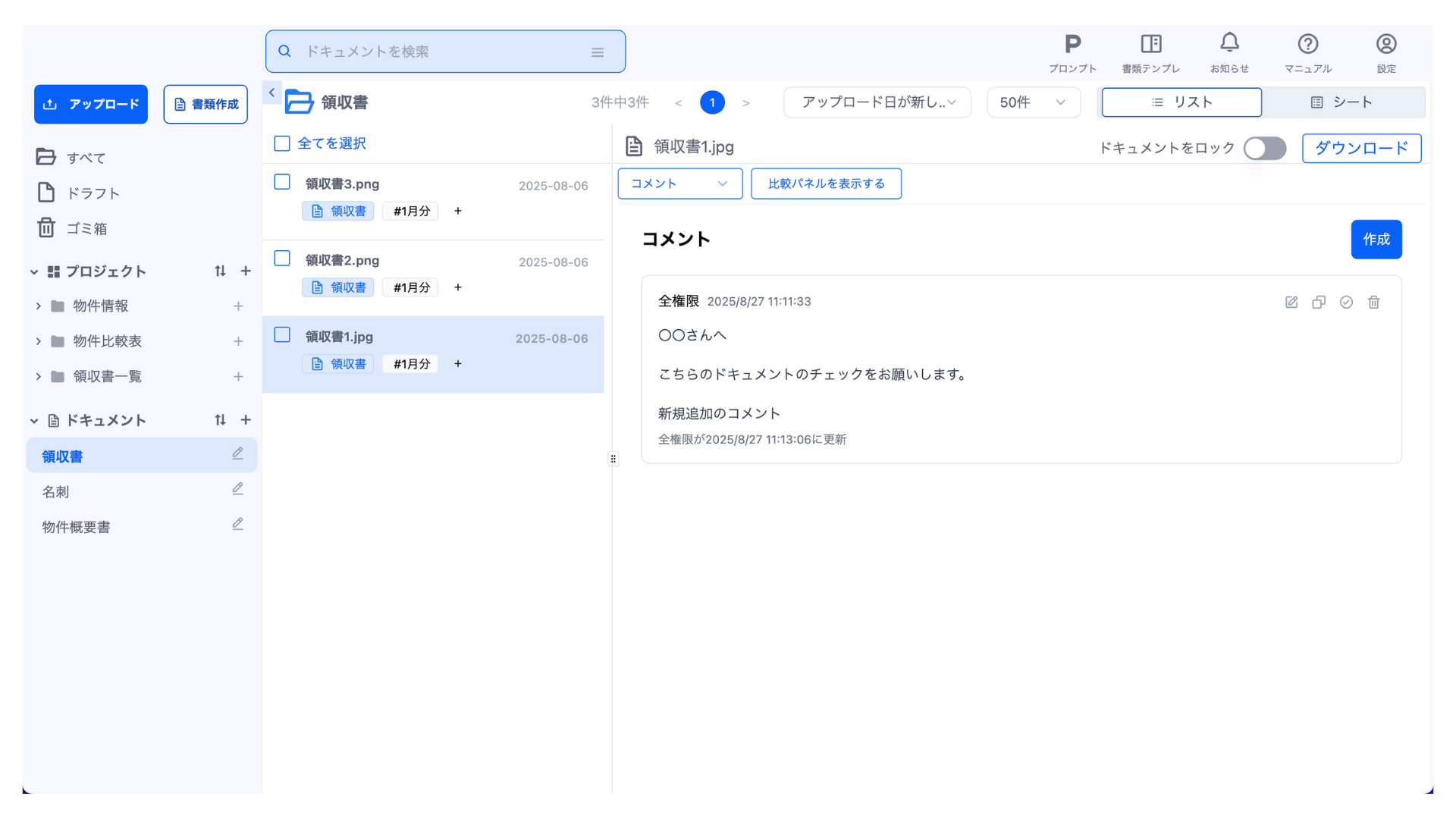This screenshot has height=819, width=1456.
Task: Click the ダウンロード button
Action: [x=1361, y=149]
